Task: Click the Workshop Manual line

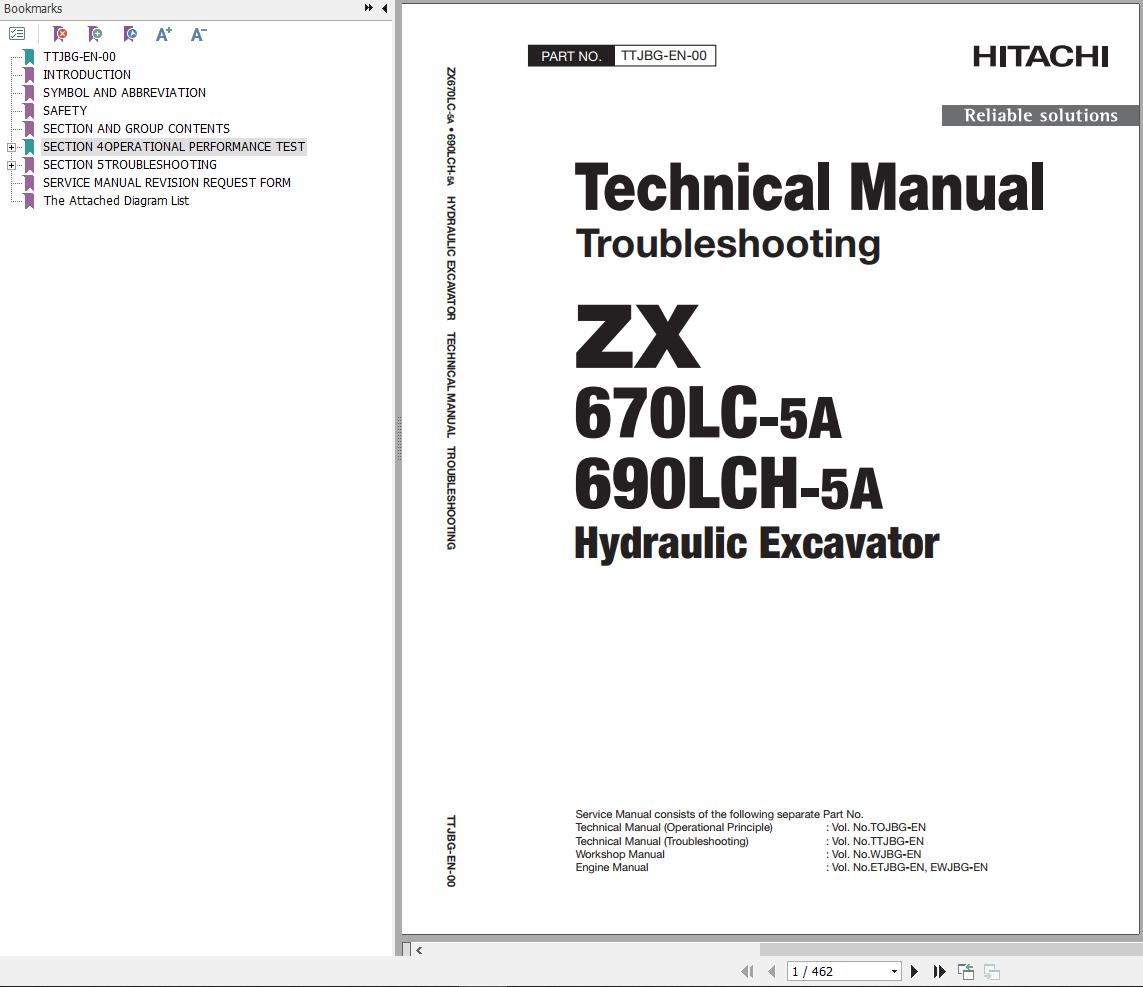Action: pyautogui.click(x=620, y=854)
